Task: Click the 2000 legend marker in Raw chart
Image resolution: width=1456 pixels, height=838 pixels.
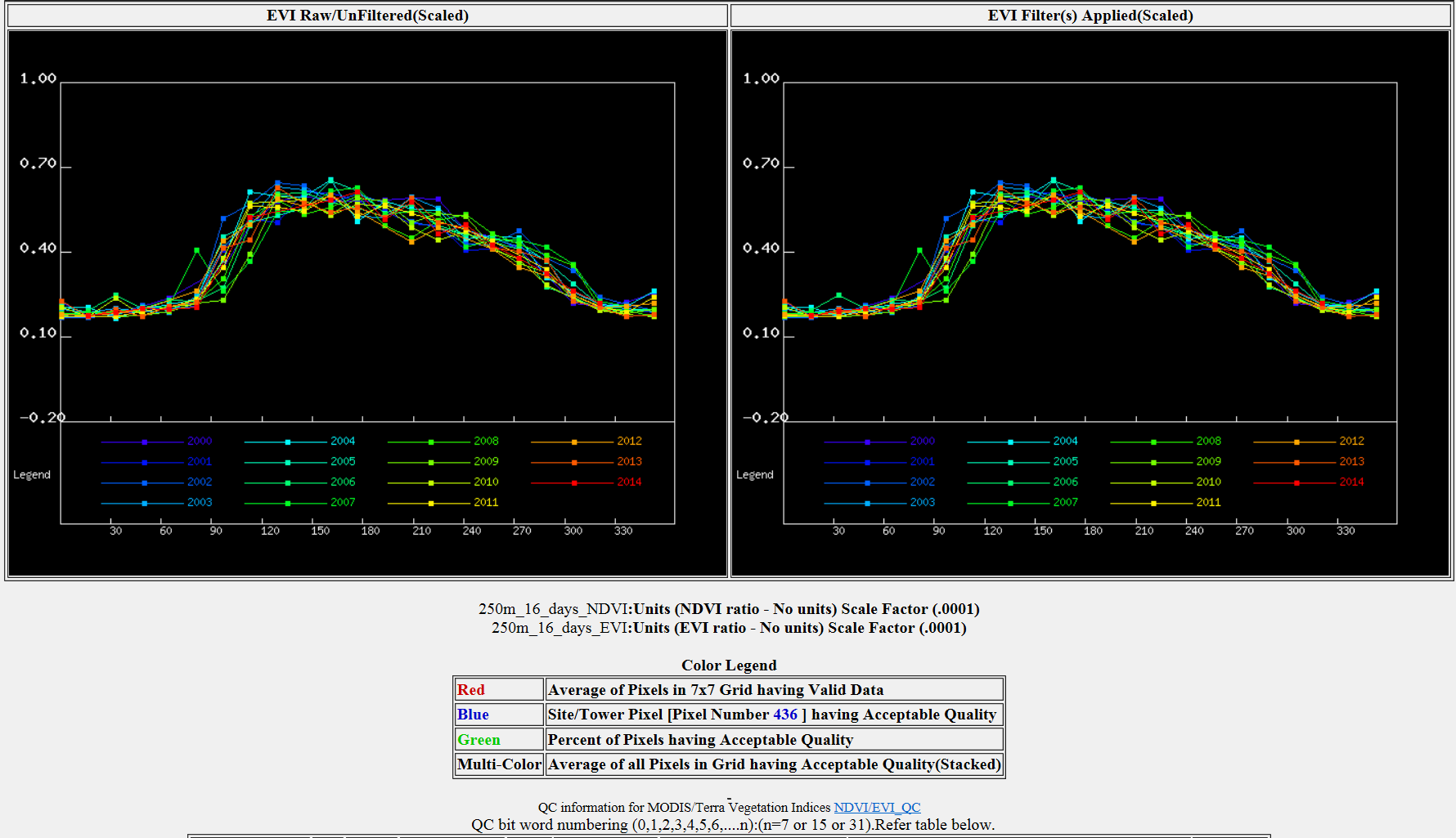Action: click(x=145, y=441)
